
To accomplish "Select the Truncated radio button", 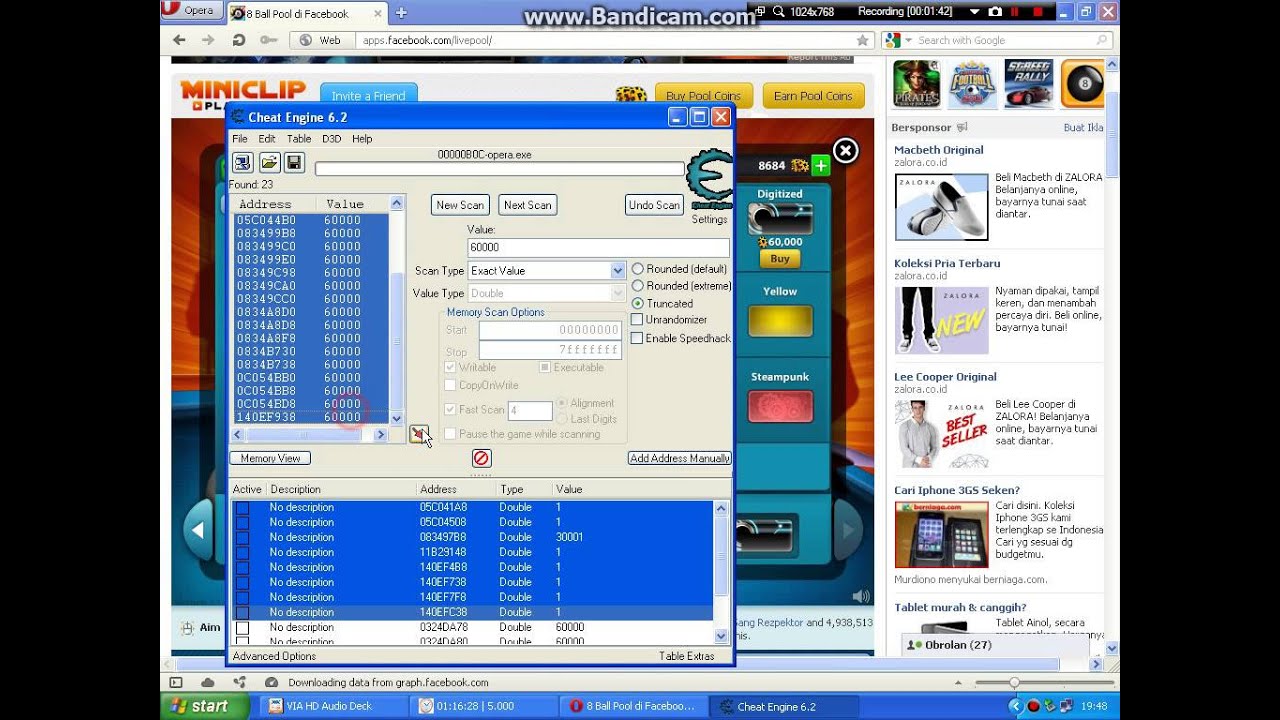I will pyautogui.click(x=637, y=303).
